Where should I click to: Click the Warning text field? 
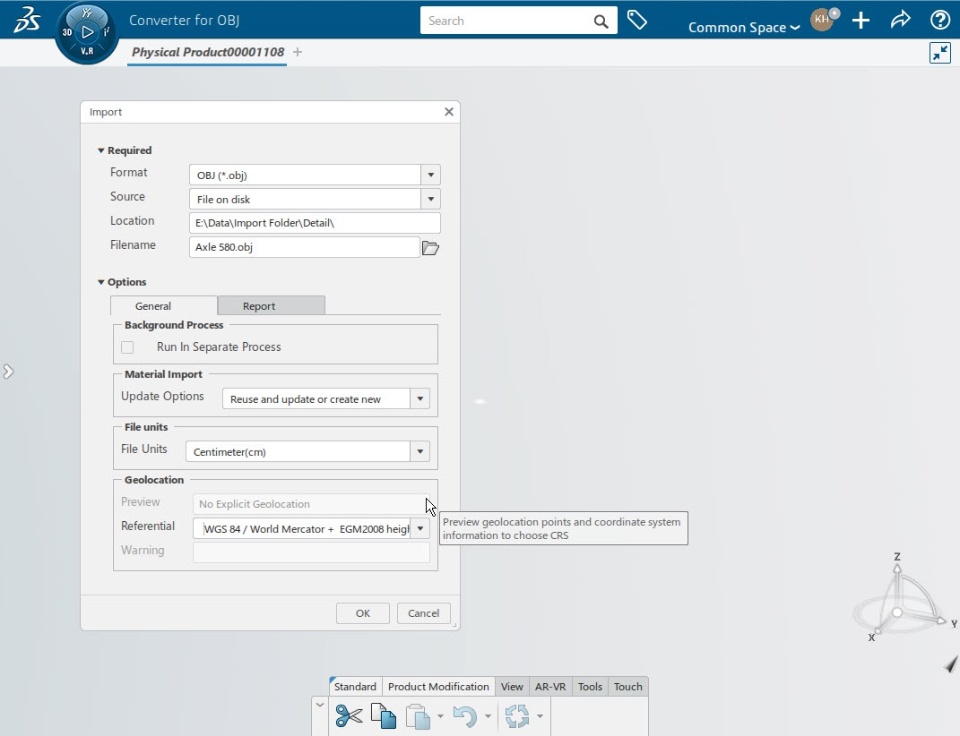311,552
